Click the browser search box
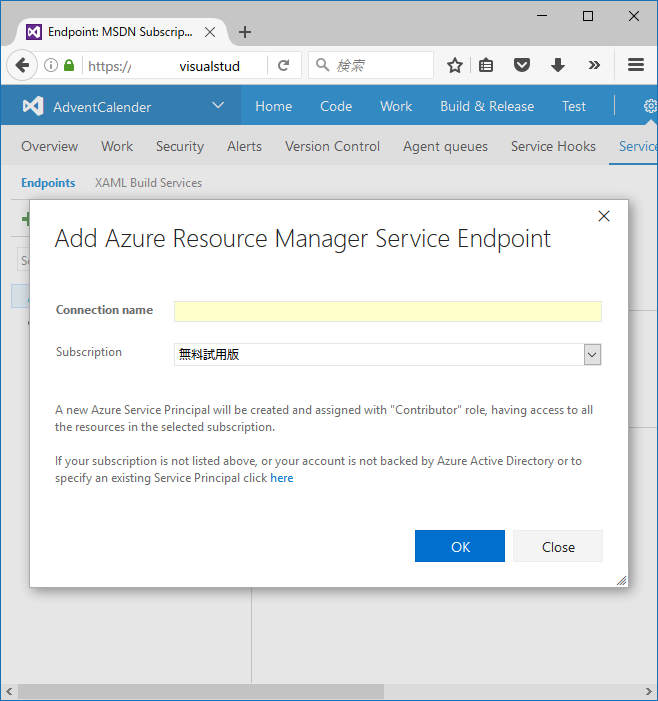The width and height of the screenshot is (658, 701). point(371,66)
